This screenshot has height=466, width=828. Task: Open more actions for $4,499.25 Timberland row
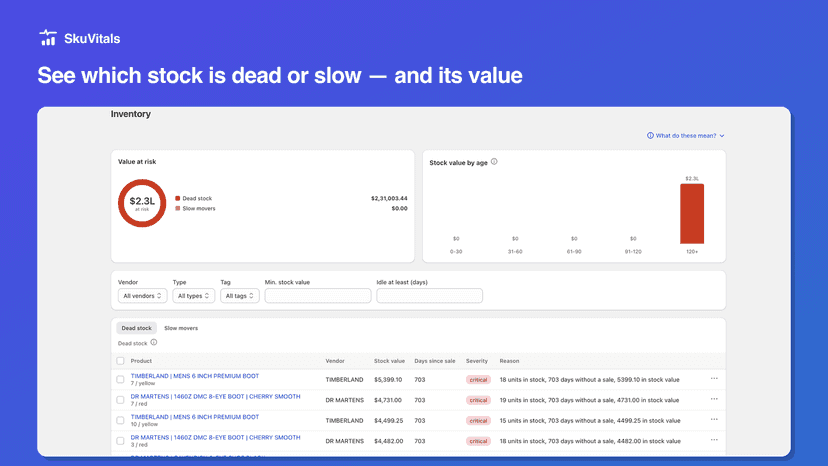[x=714, y=420]
